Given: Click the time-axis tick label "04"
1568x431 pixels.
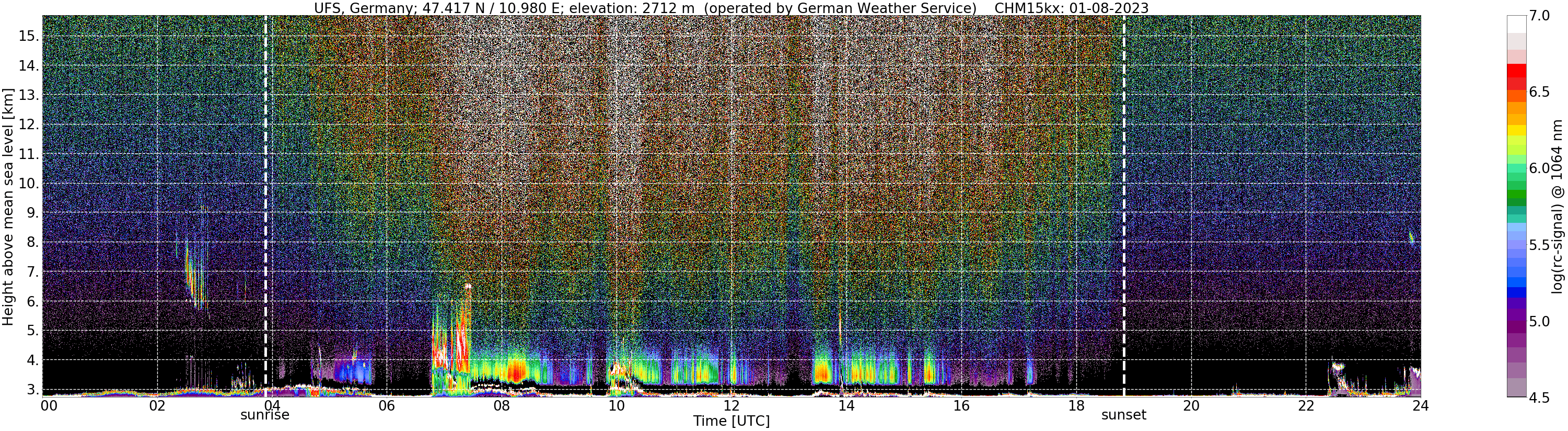Looking at the screenshot, I should click(272, 405).
